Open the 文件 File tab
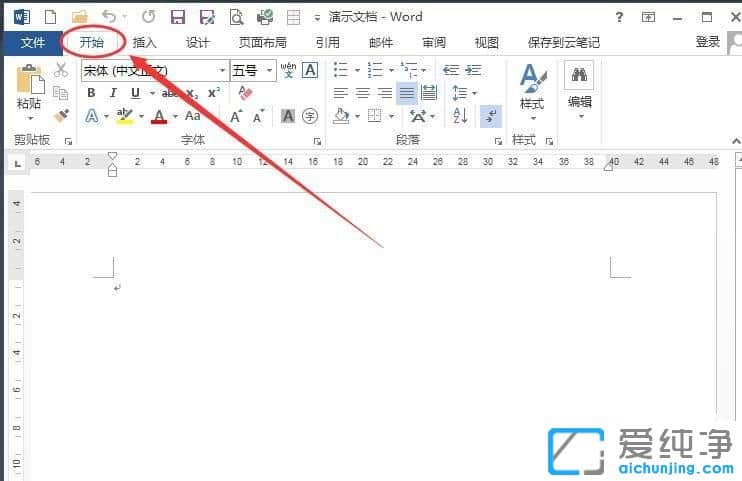The height and width of the screenshot is (481, 742). [x=33, y=43]
